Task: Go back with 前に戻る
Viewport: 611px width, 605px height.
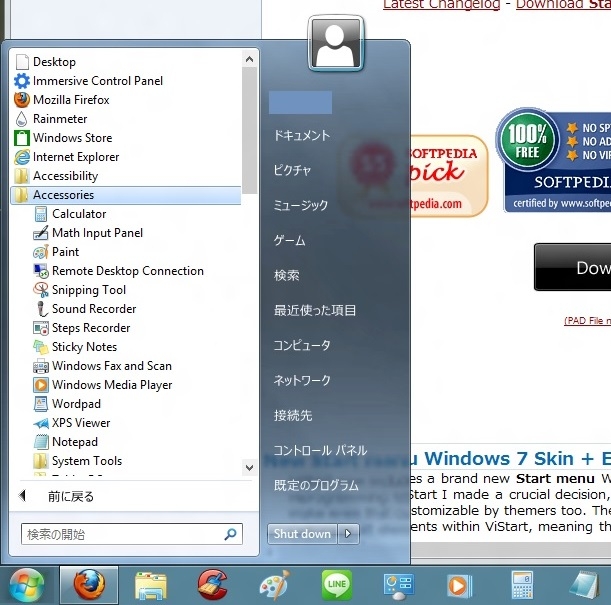Action: (x=57, y=497)
